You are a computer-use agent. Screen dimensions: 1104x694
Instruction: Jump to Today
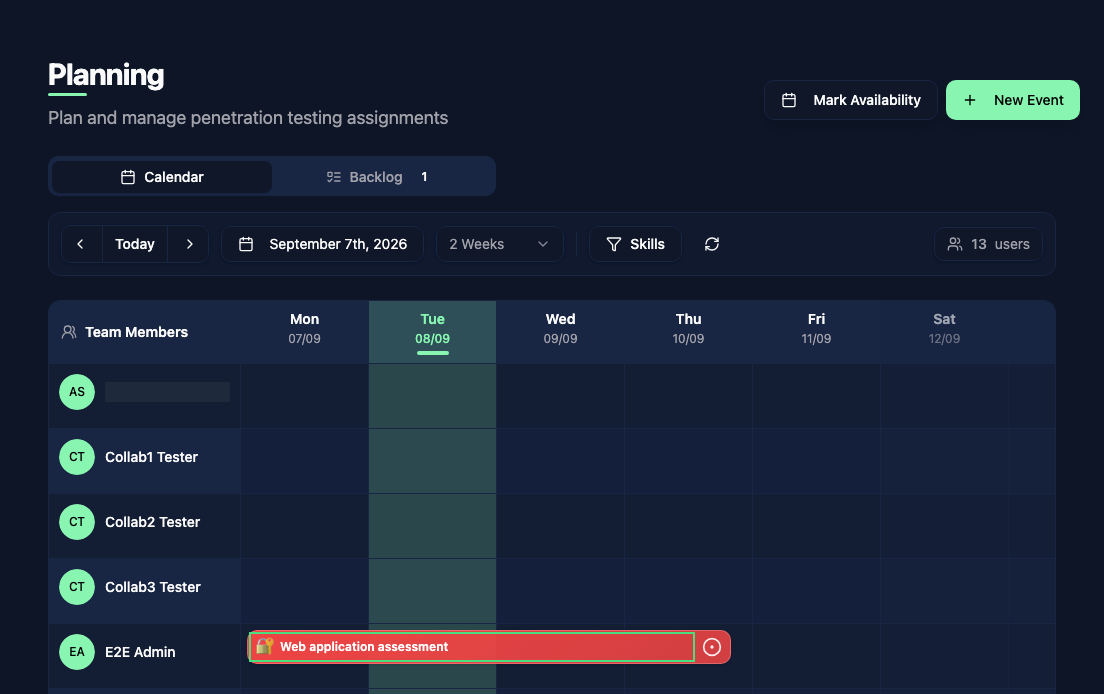134,244
